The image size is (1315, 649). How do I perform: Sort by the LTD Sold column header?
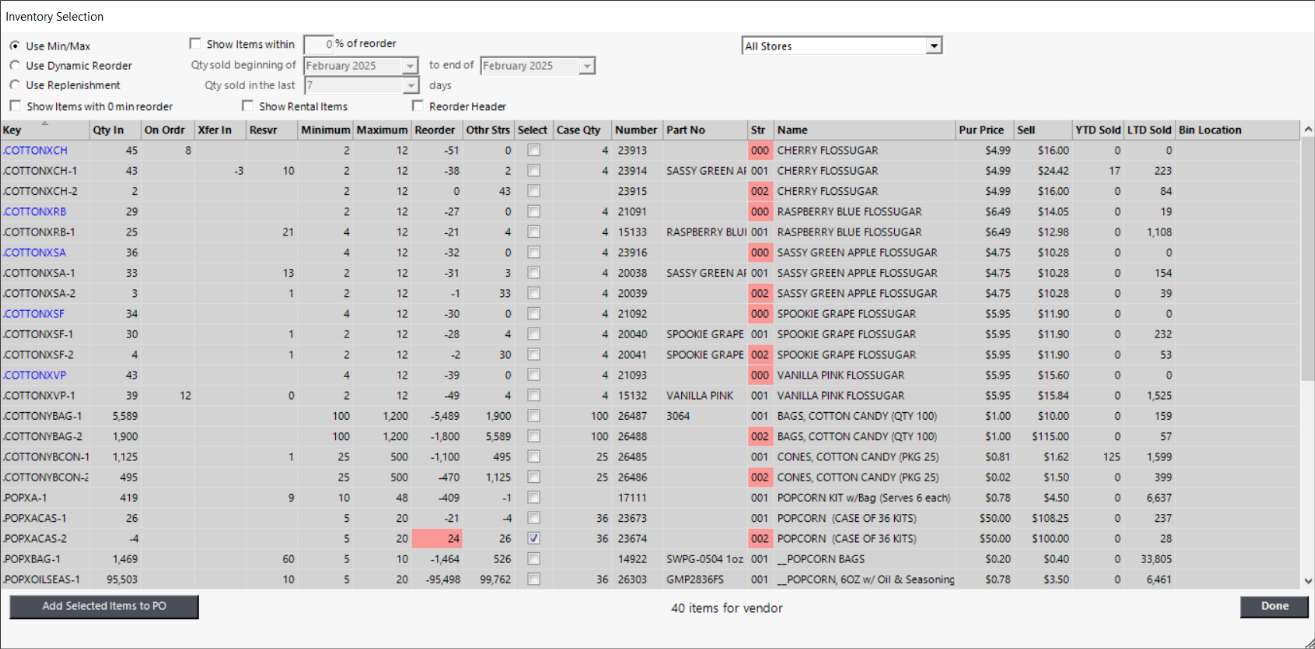point(1148,130)
